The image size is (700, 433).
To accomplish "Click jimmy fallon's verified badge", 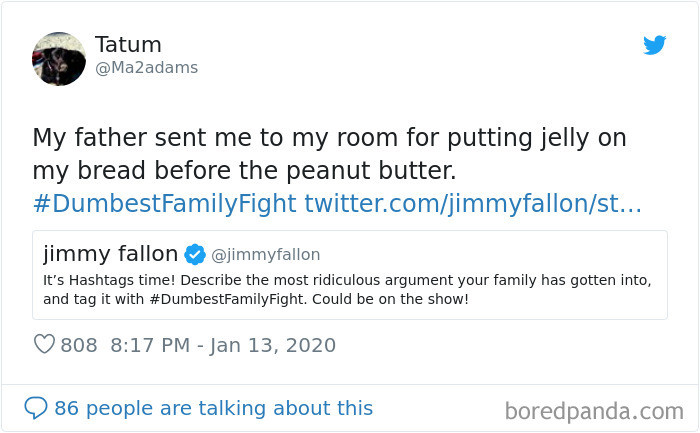I will 196,254.
